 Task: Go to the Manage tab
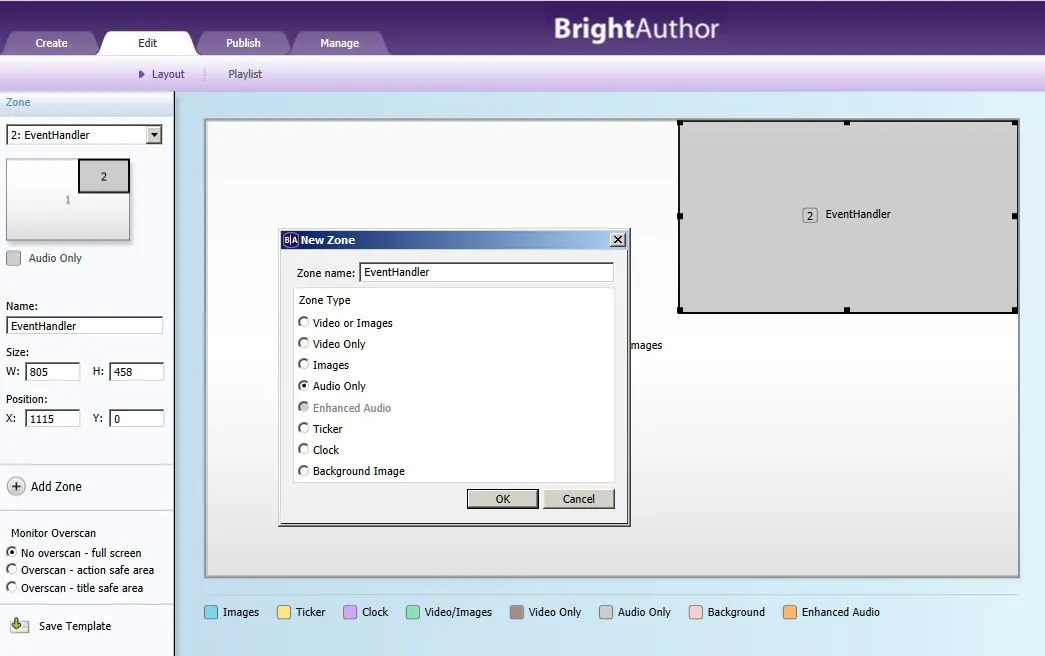pos(339,43)
